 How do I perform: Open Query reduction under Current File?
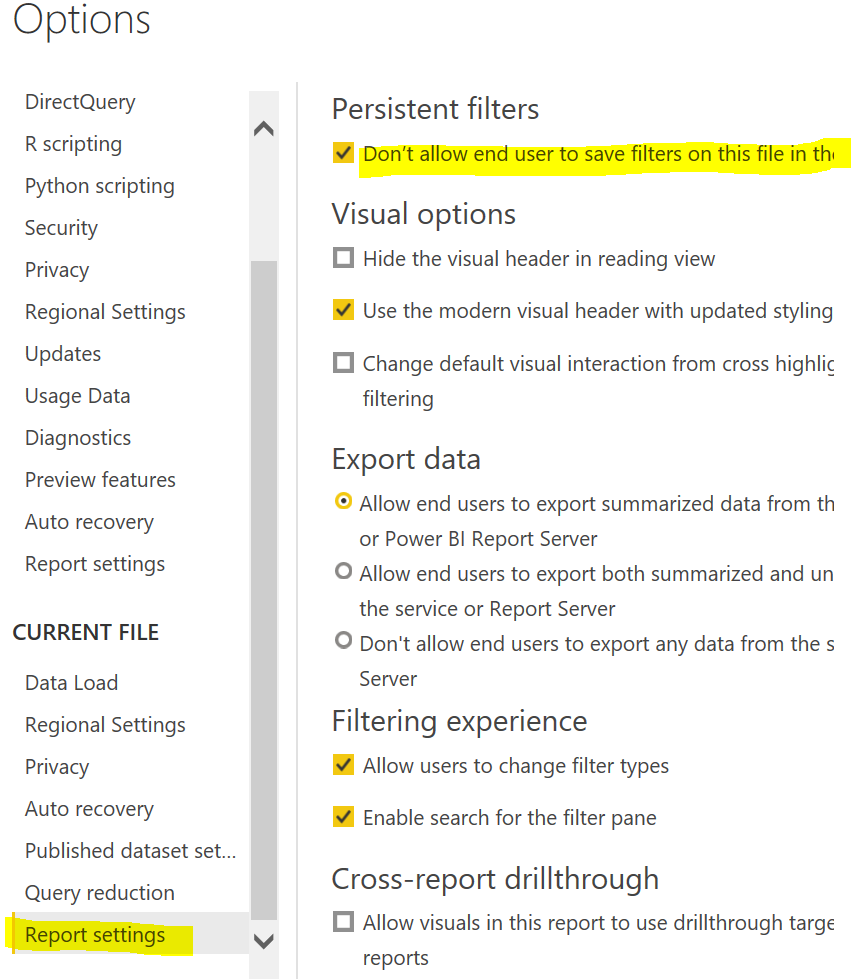(x=99, y=893)
